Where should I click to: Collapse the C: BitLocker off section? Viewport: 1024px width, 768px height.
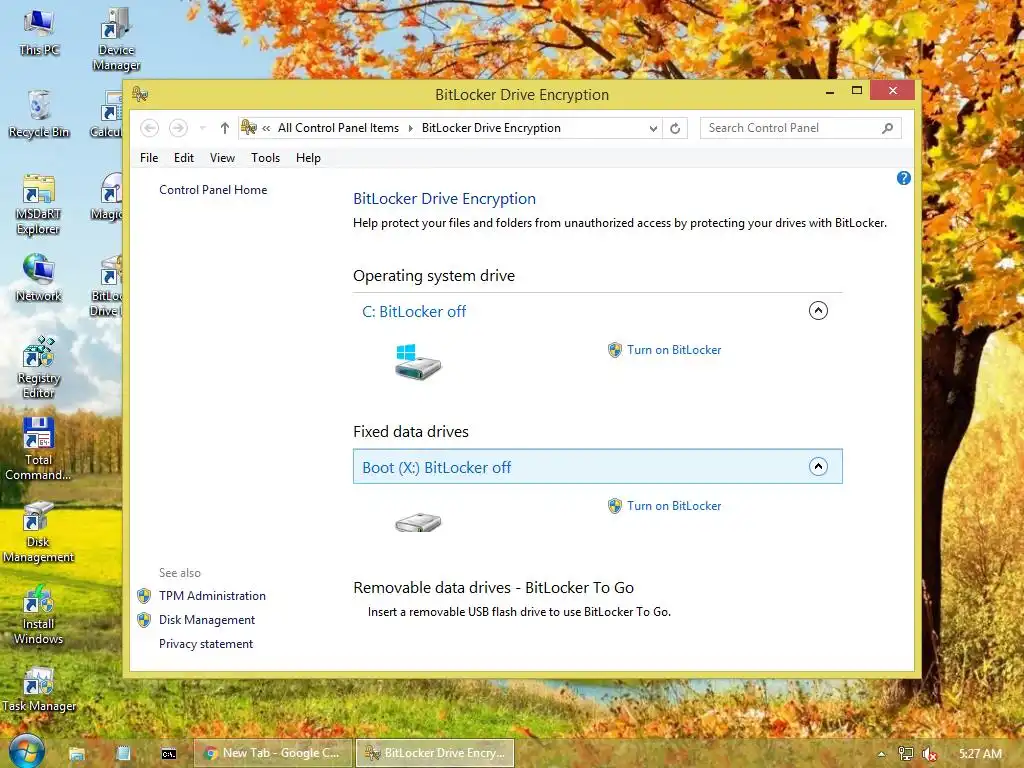click(818, 310)
